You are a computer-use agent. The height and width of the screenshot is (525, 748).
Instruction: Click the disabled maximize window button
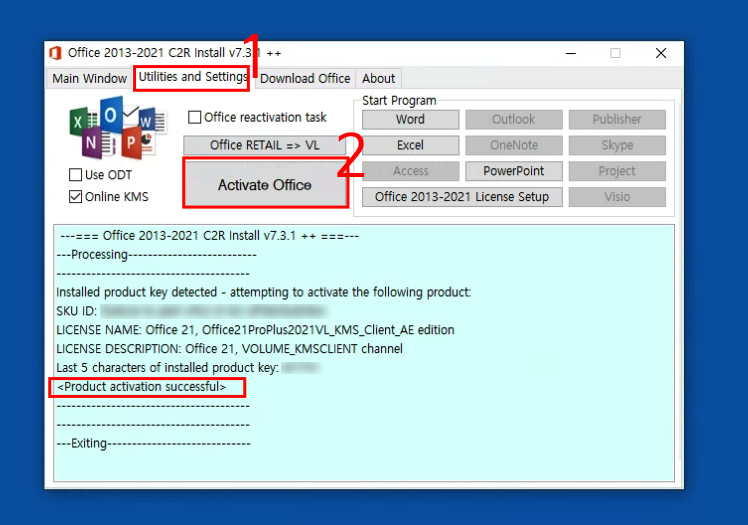(x=615, y=53)
